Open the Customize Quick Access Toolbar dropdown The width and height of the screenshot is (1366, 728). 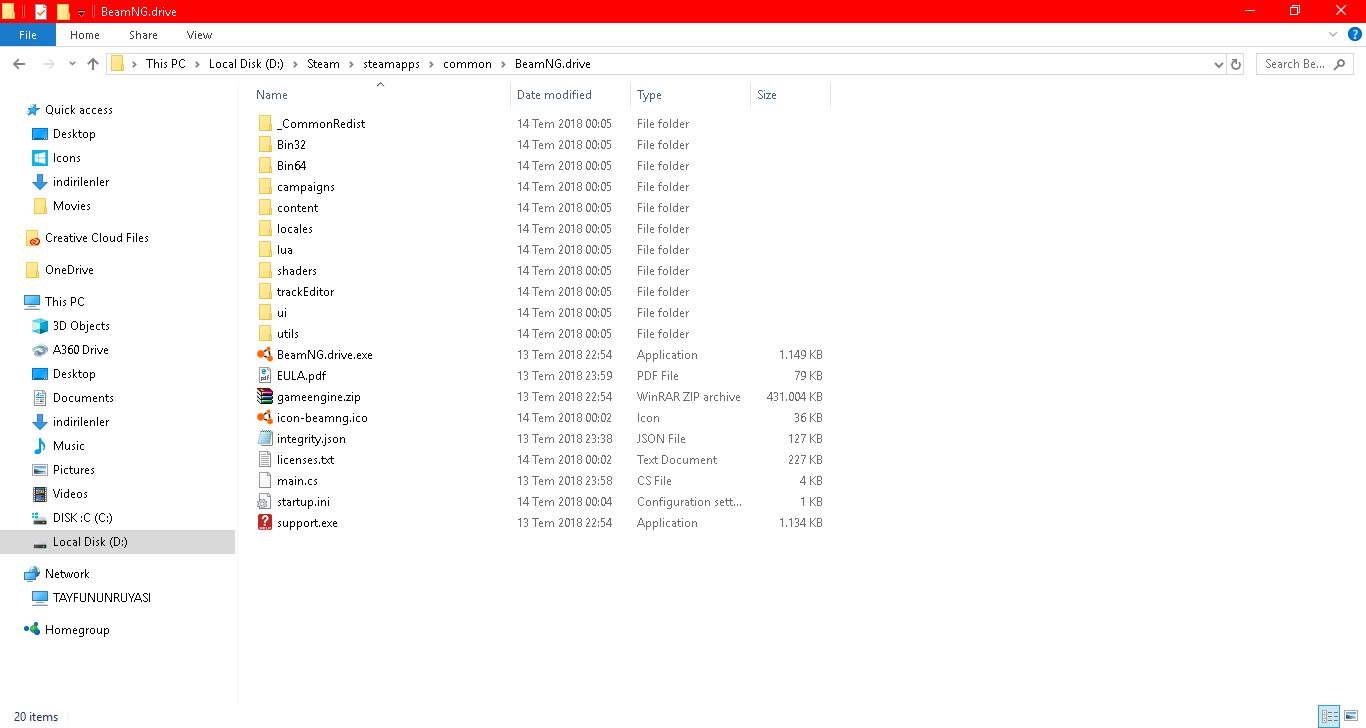tap(81, 12)
